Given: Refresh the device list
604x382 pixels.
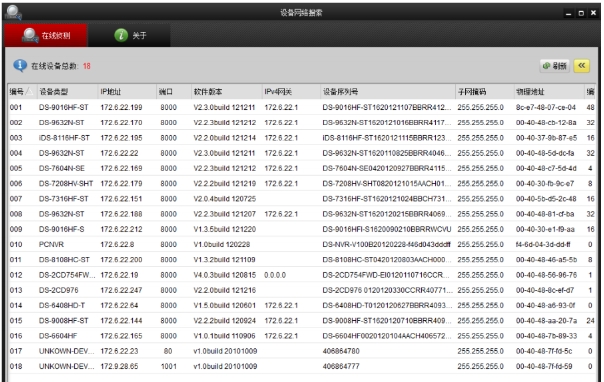Looking at the screenshot, I should coord(555,66).
